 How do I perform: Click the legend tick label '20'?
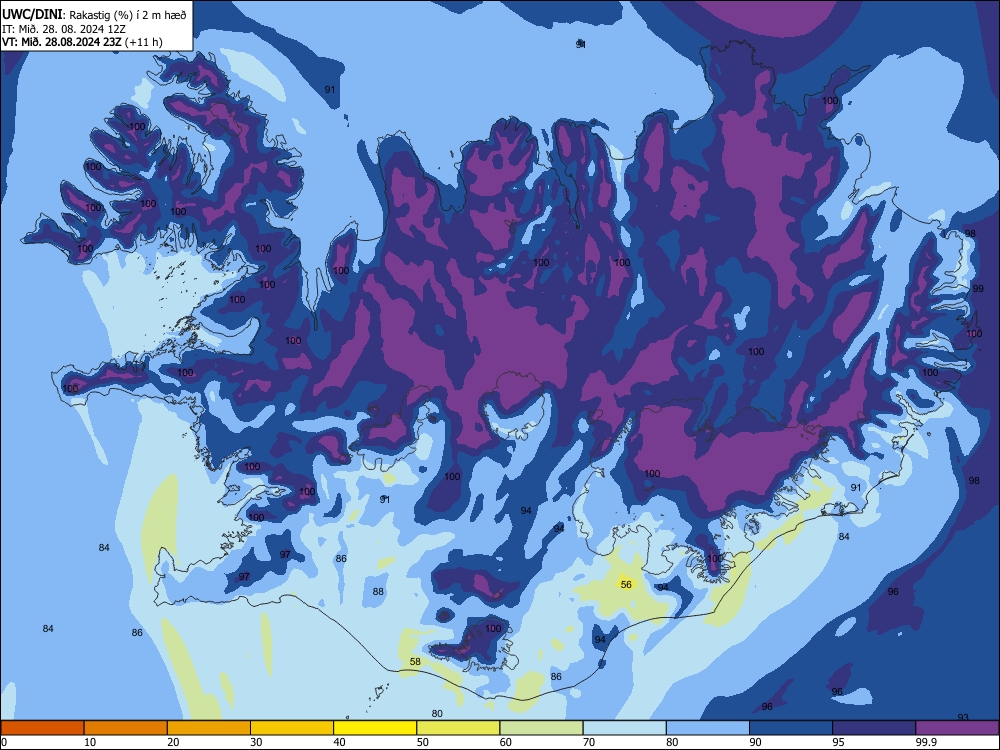click(x=173, y=742)
